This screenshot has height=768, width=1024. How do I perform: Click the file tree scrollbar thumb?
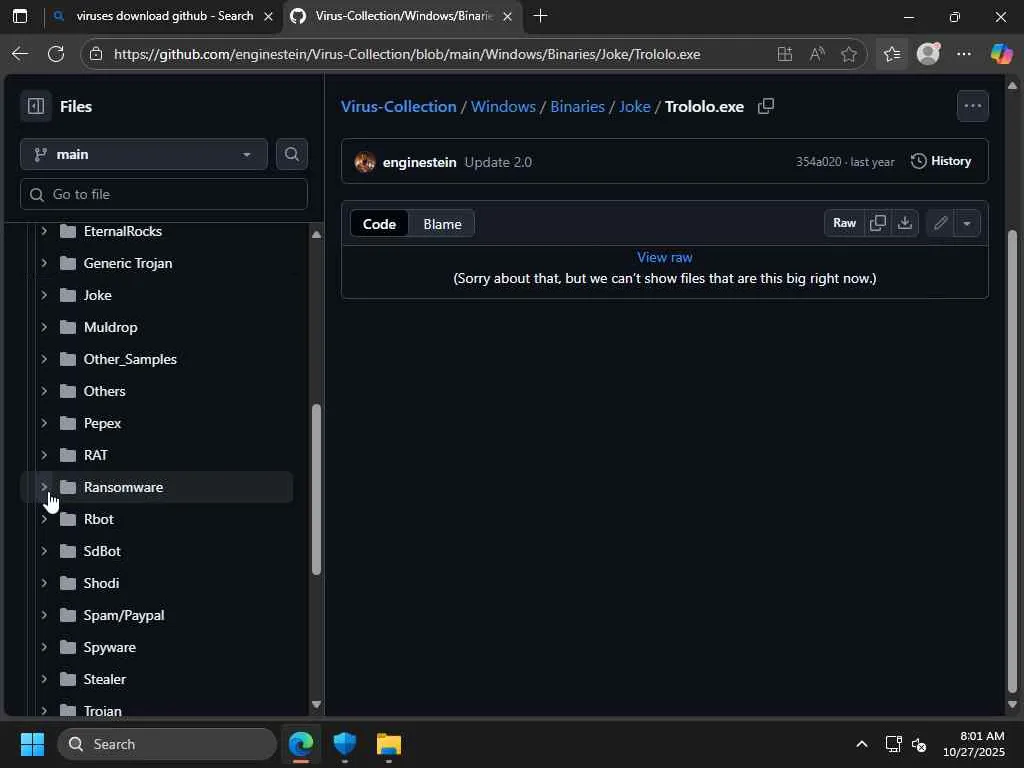tap(316, 489)
